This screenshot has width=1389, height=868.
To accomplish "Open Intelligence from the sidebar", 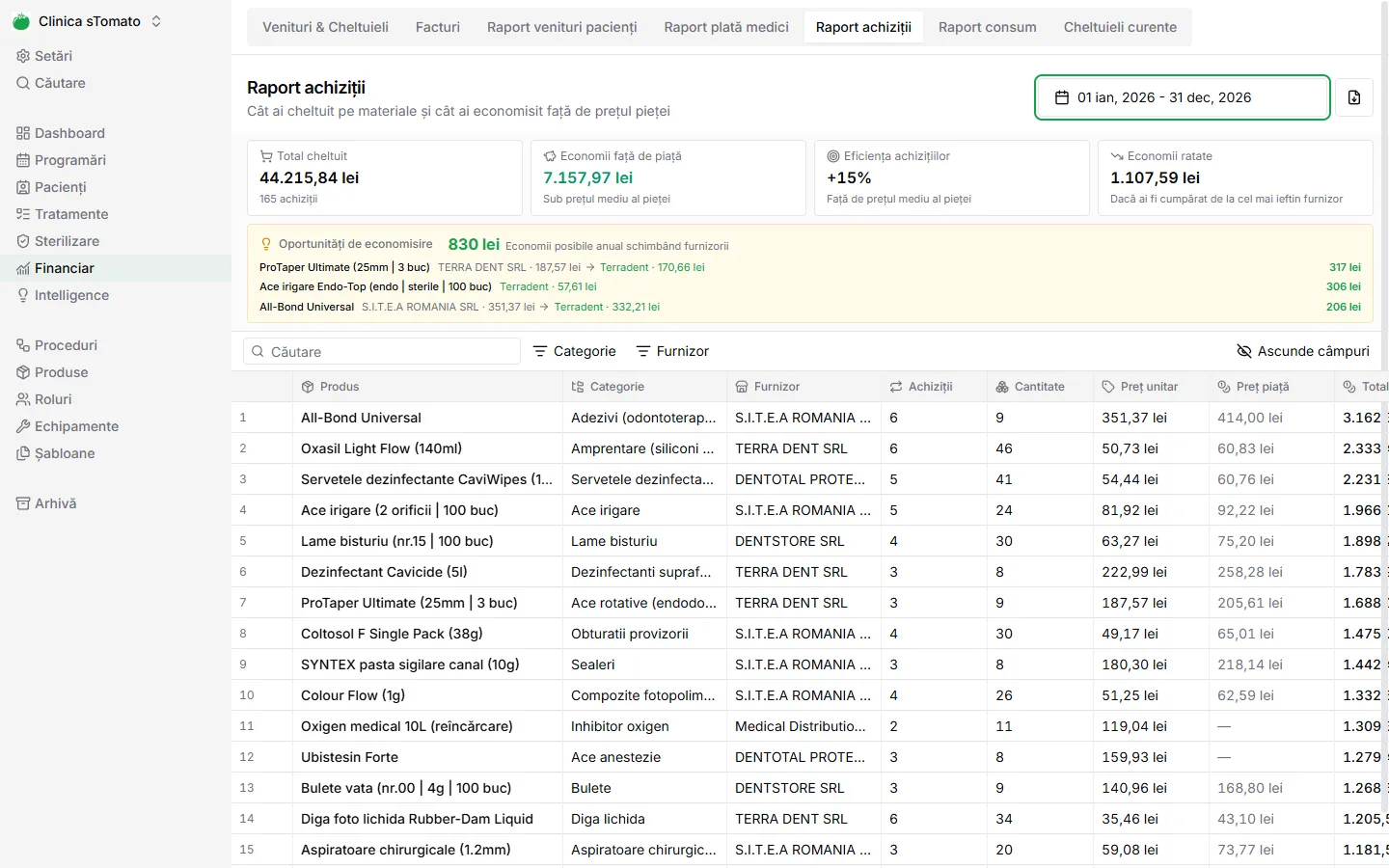I will (x=63, y=295).
